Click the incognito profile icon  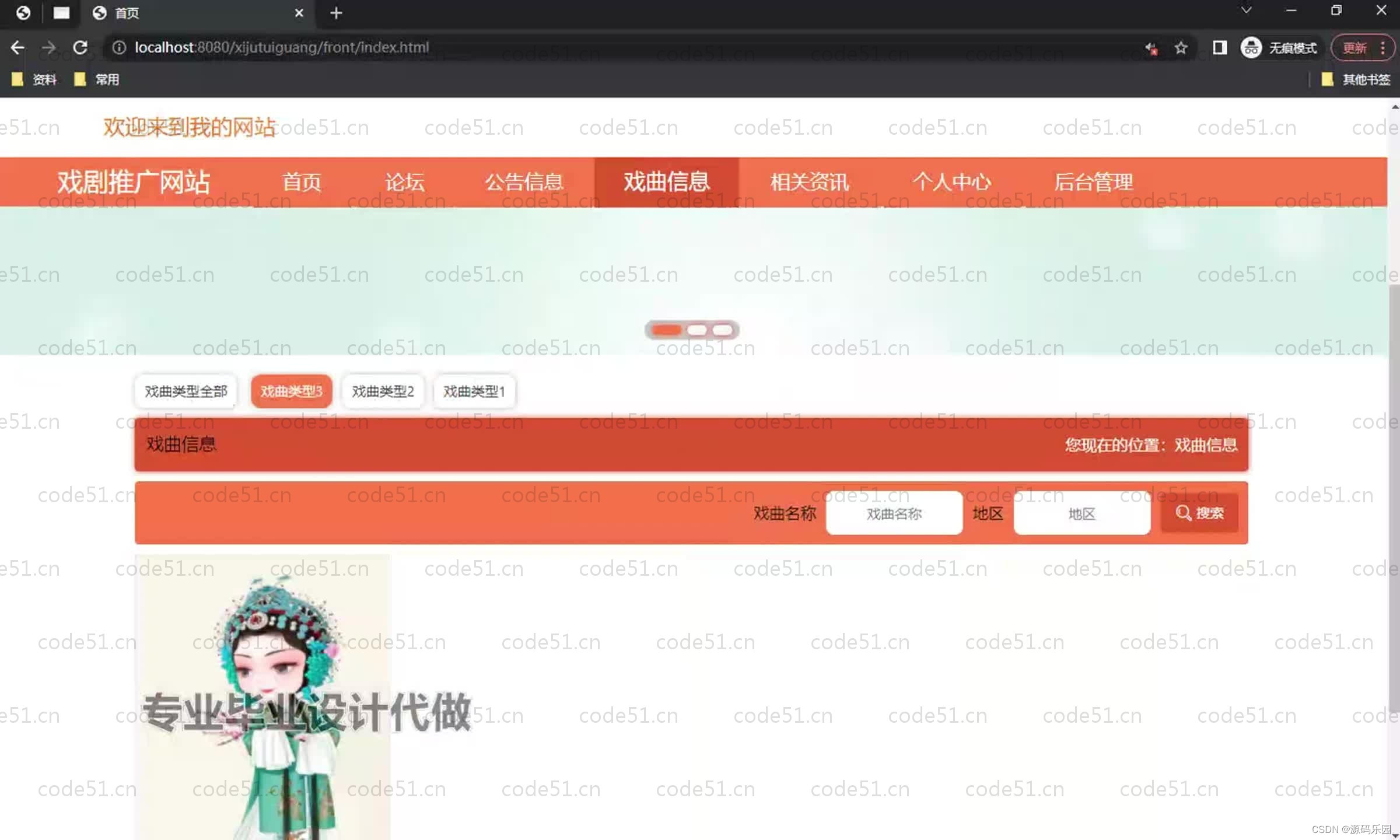coord(1251,47)
